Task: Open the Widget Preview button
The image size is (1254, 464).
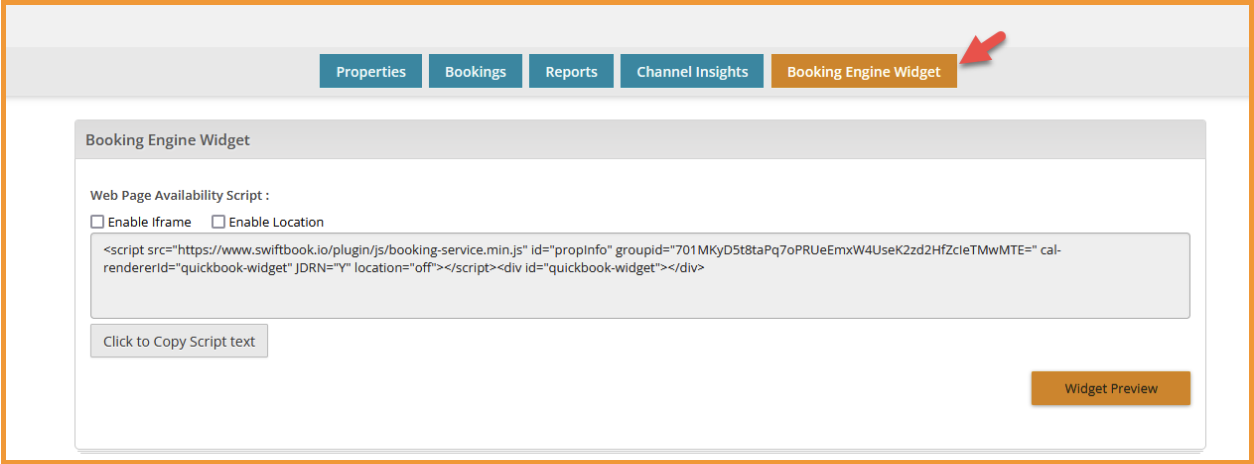Action: click(1110, 388)
